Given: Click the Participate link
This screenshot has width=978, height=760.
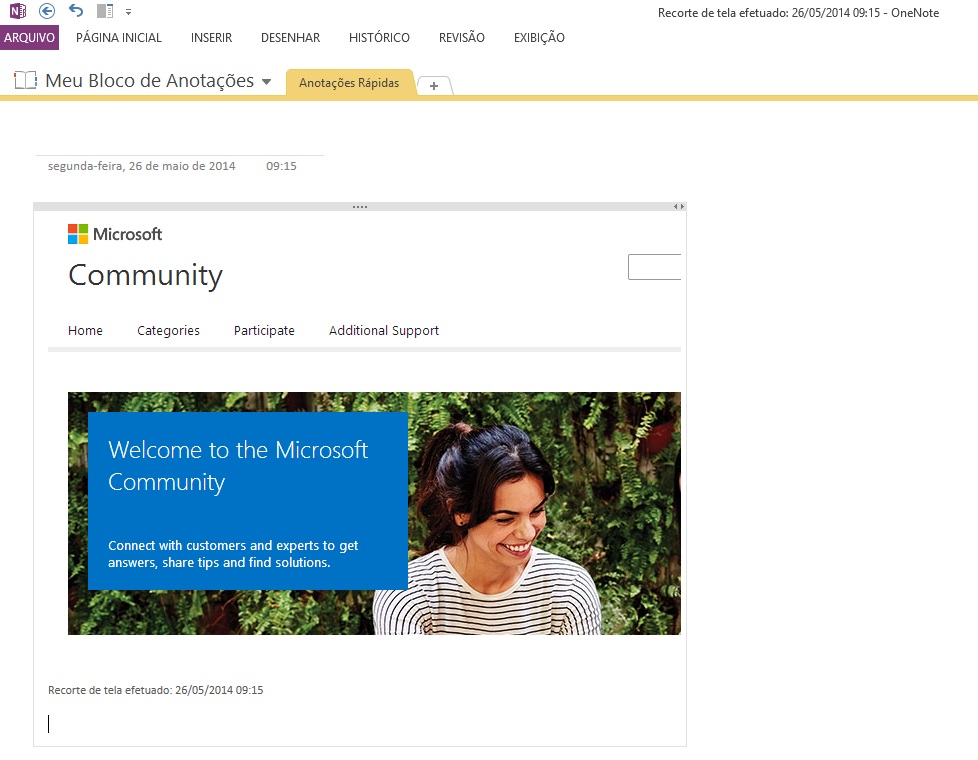Looking at the screenshot, I should (x=264, y=331).
